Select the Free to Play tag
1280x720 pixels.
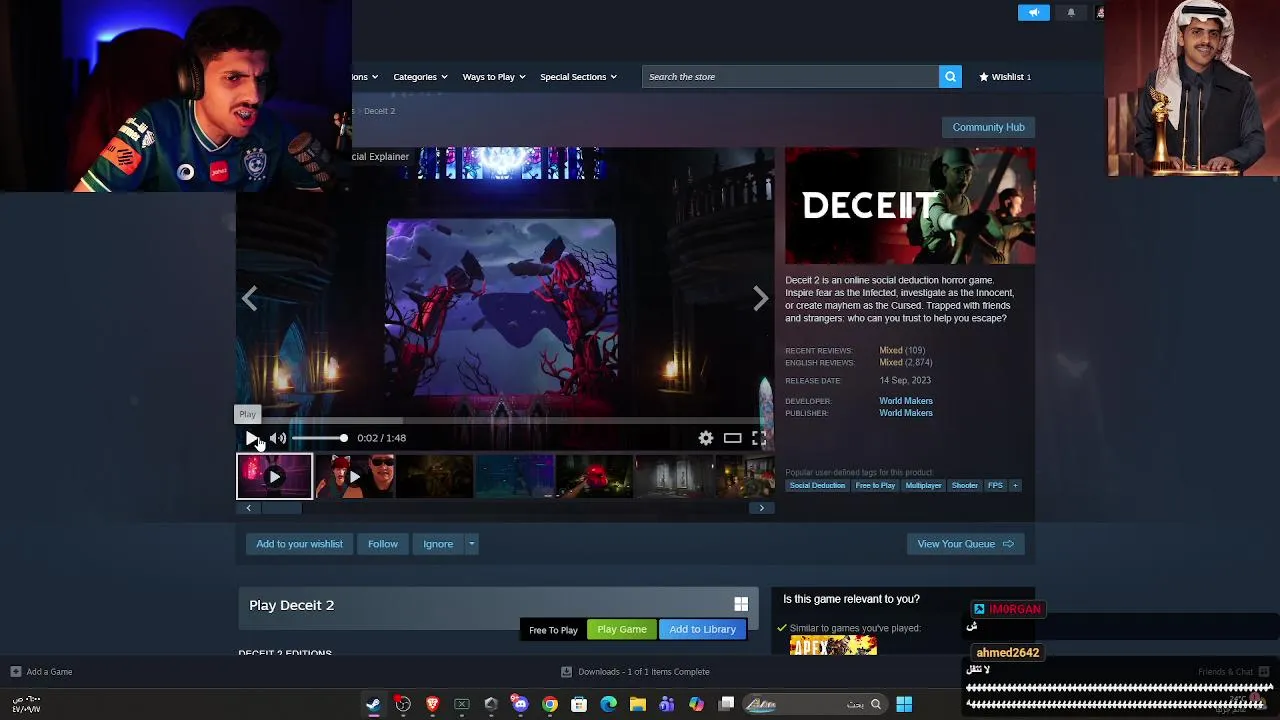click(x=875, y=485)
